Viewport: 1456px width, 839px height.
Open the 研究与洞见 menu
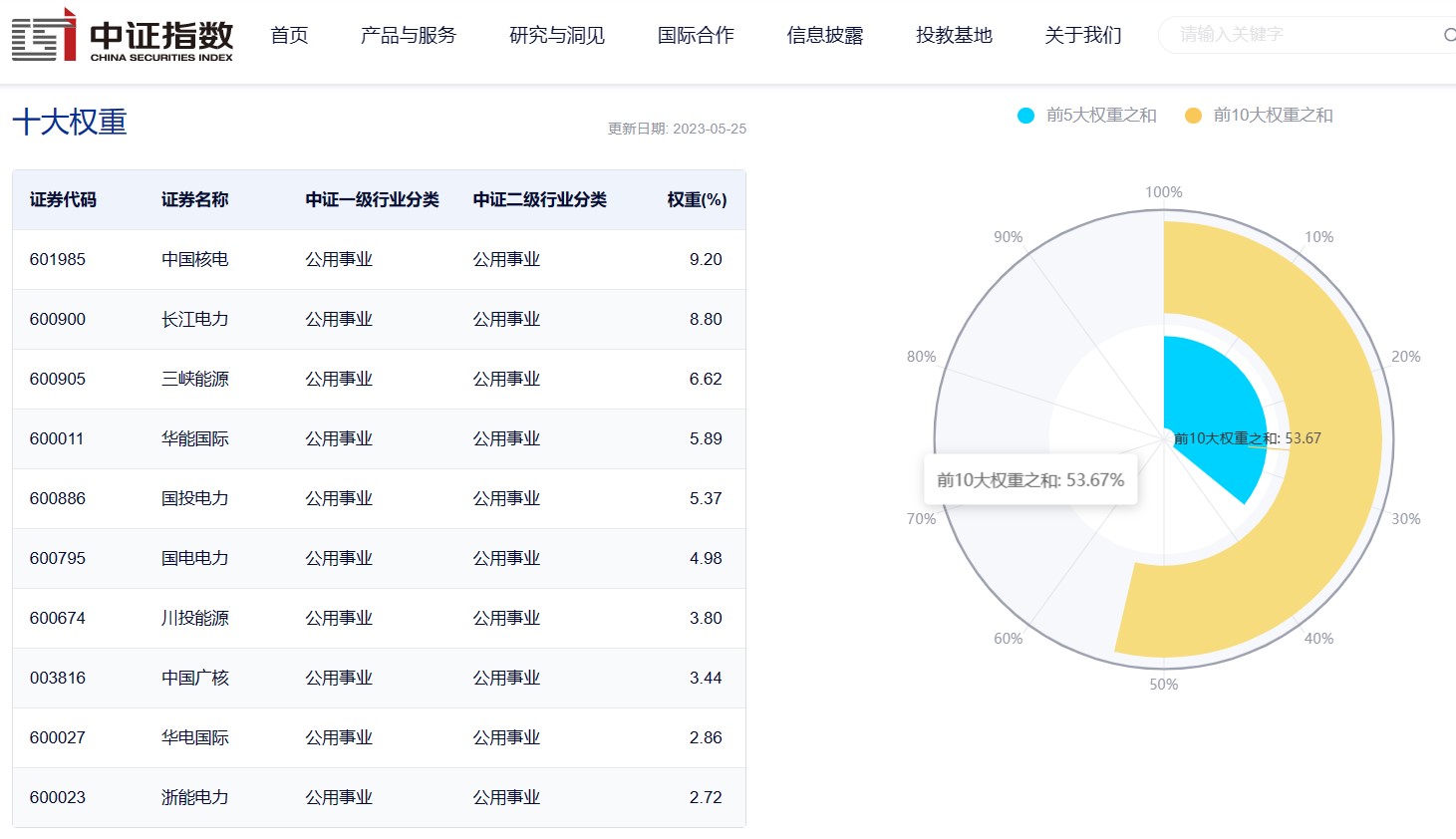(557, 36)
